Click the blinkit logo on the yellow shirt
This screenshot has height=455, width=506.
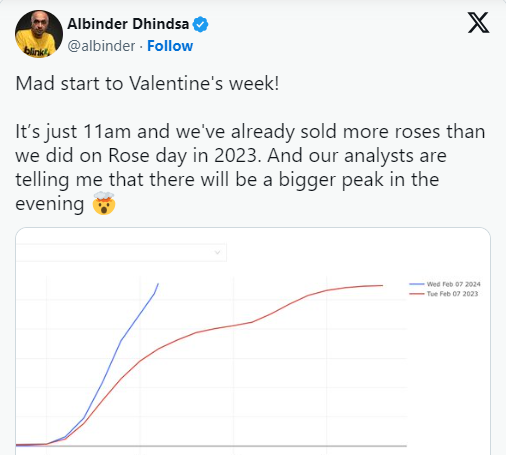coord(37,51)
